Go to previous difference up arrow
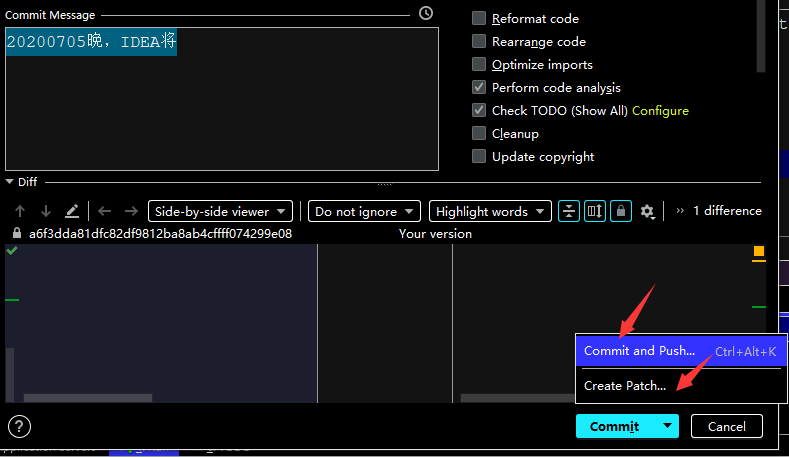The image size is (789, 457). click(20, 211)
